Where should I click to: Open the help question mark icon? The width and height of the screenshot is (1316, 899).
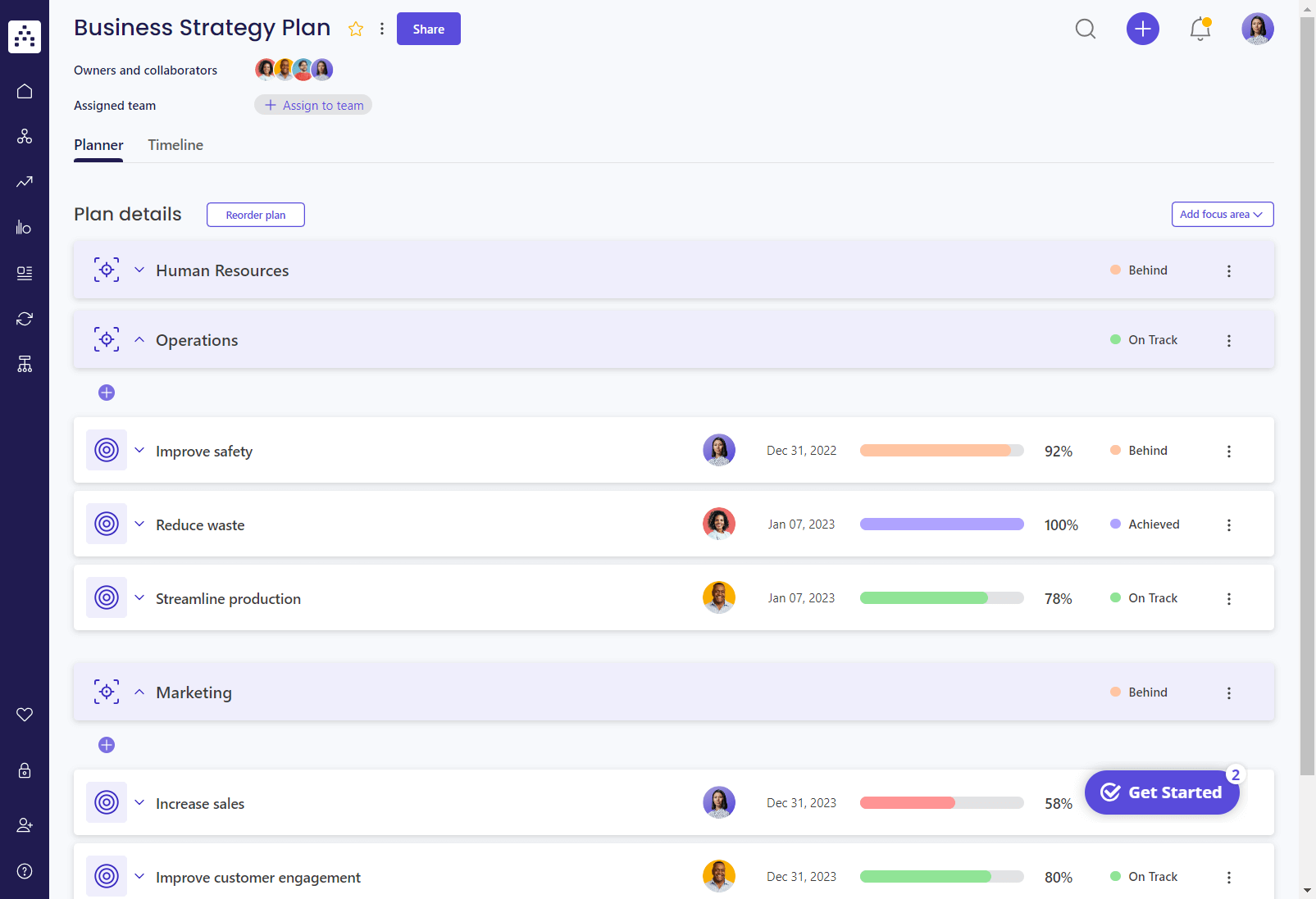point(25,871)
